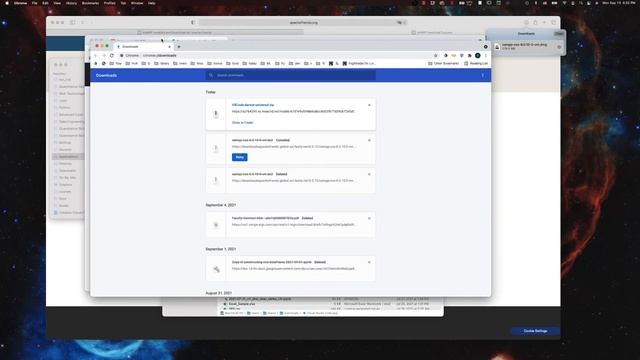This screenshot has height=360, width=640.
Task: Select the Downloads tab in Chrome
Action: (144, 47)
